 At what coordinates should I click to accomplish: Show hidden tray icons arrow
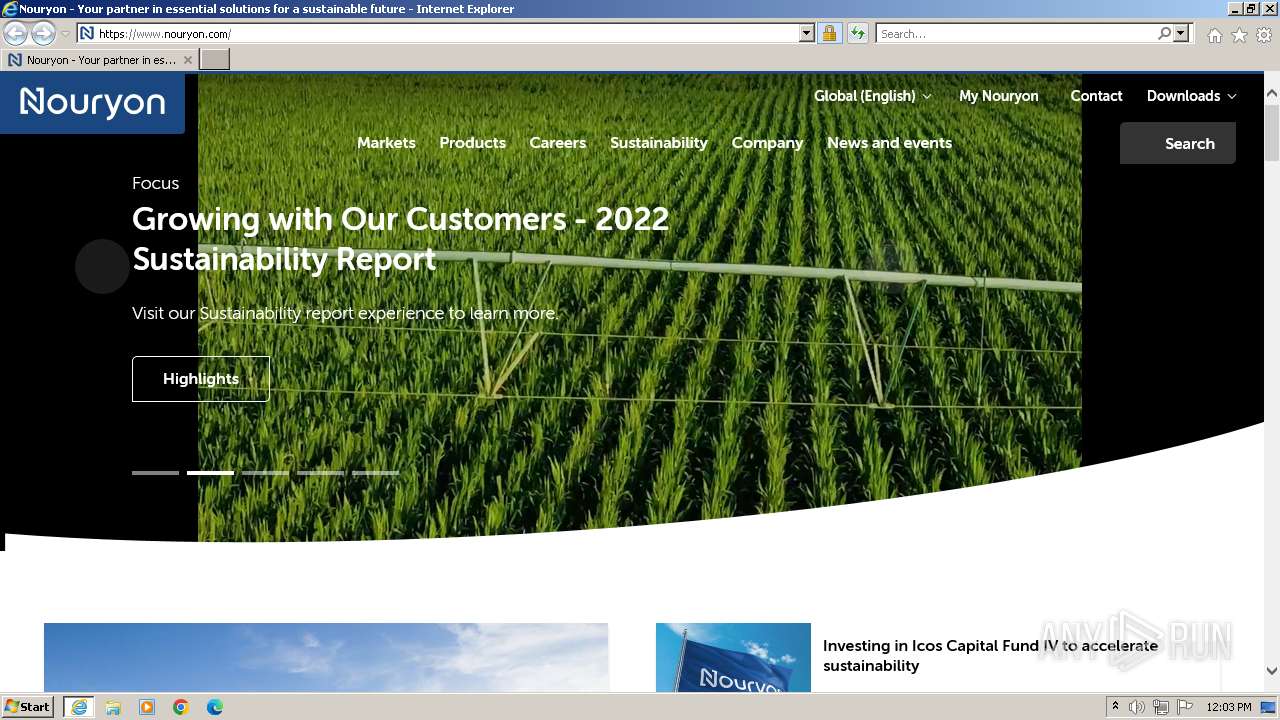pyautogui.click(x=1115, y=707)
